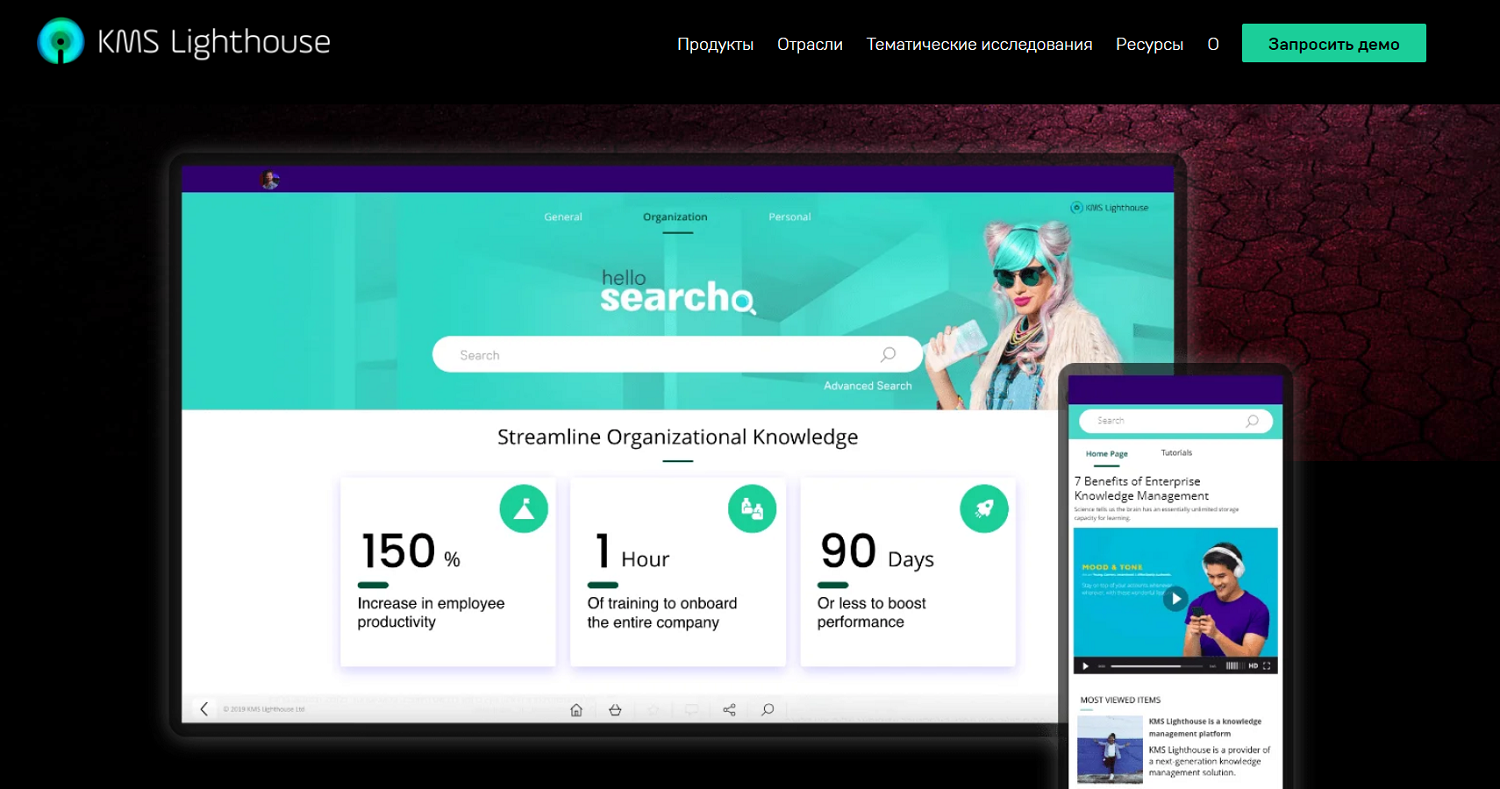Viewport: 1500px width, 789px height.
Task: Click the 'Streamline Organizational Knowledge' heading
Action: click(x=677, y=437)
